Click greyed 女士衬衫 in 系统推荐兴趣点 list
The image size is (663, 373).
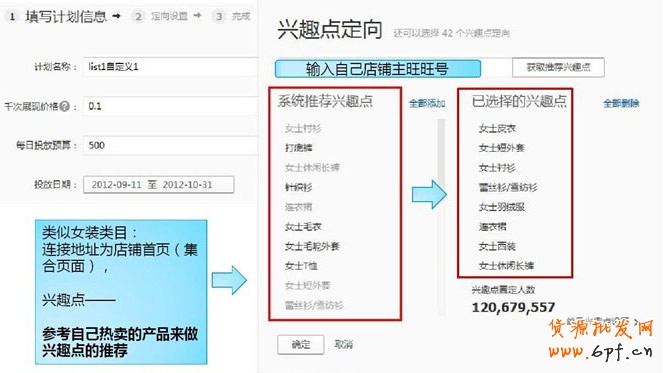point(303,128)
